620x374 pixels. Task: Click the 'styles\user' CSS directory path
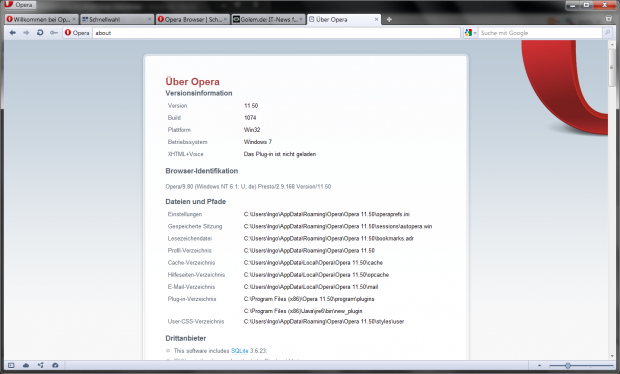[x=324, y=321]
